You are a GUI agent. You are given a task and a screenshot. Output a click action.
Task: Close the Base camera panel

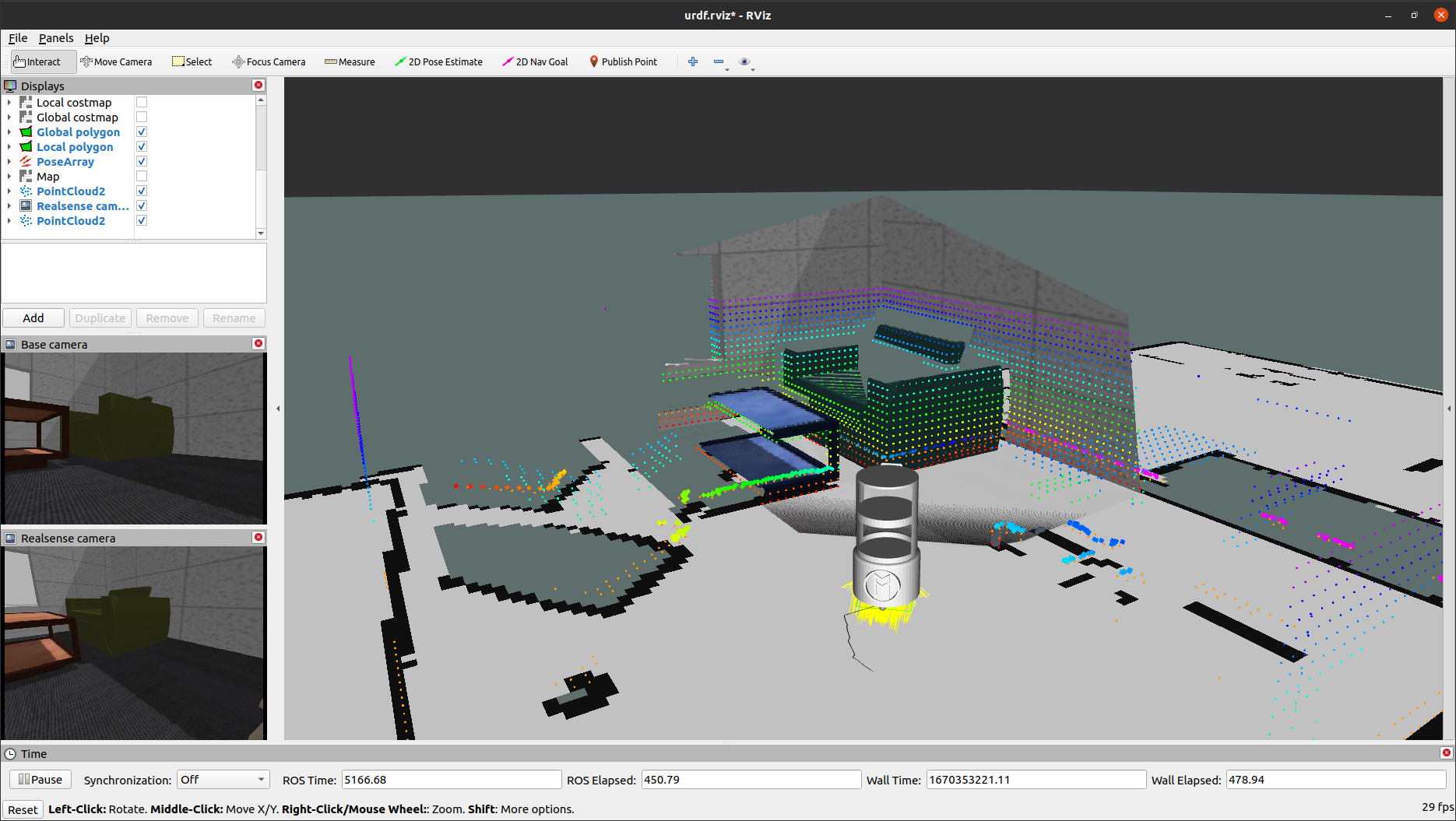pos(258,343)
